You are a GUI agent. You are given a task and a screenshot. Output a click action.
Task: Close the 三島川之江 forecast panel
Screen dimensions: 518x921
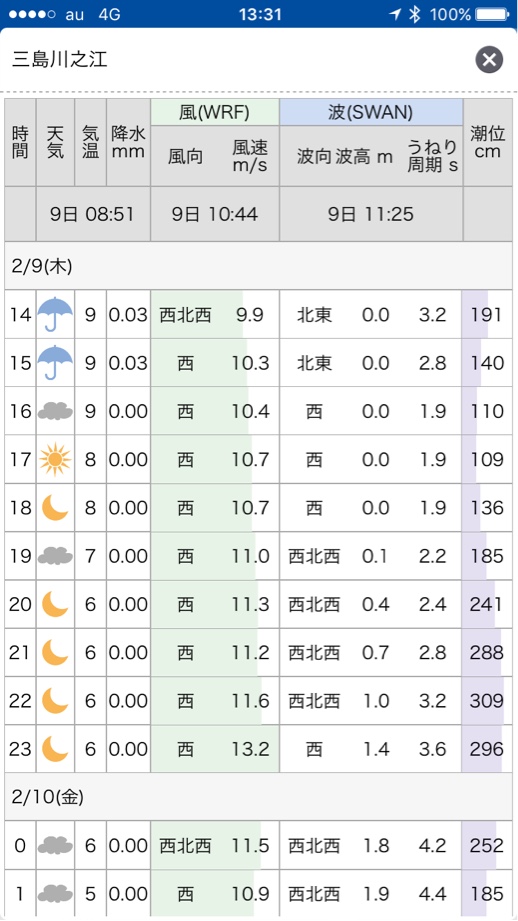coord(489,60)
